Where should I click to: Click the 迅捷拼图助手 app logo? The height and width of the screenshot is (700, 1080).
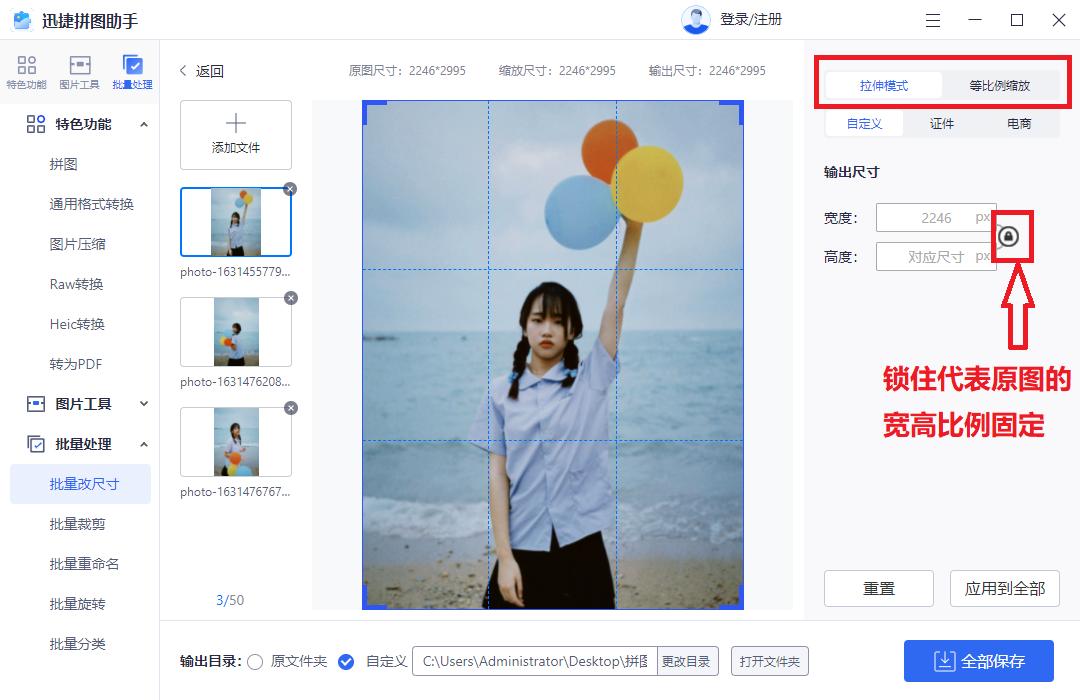point(23,21)
